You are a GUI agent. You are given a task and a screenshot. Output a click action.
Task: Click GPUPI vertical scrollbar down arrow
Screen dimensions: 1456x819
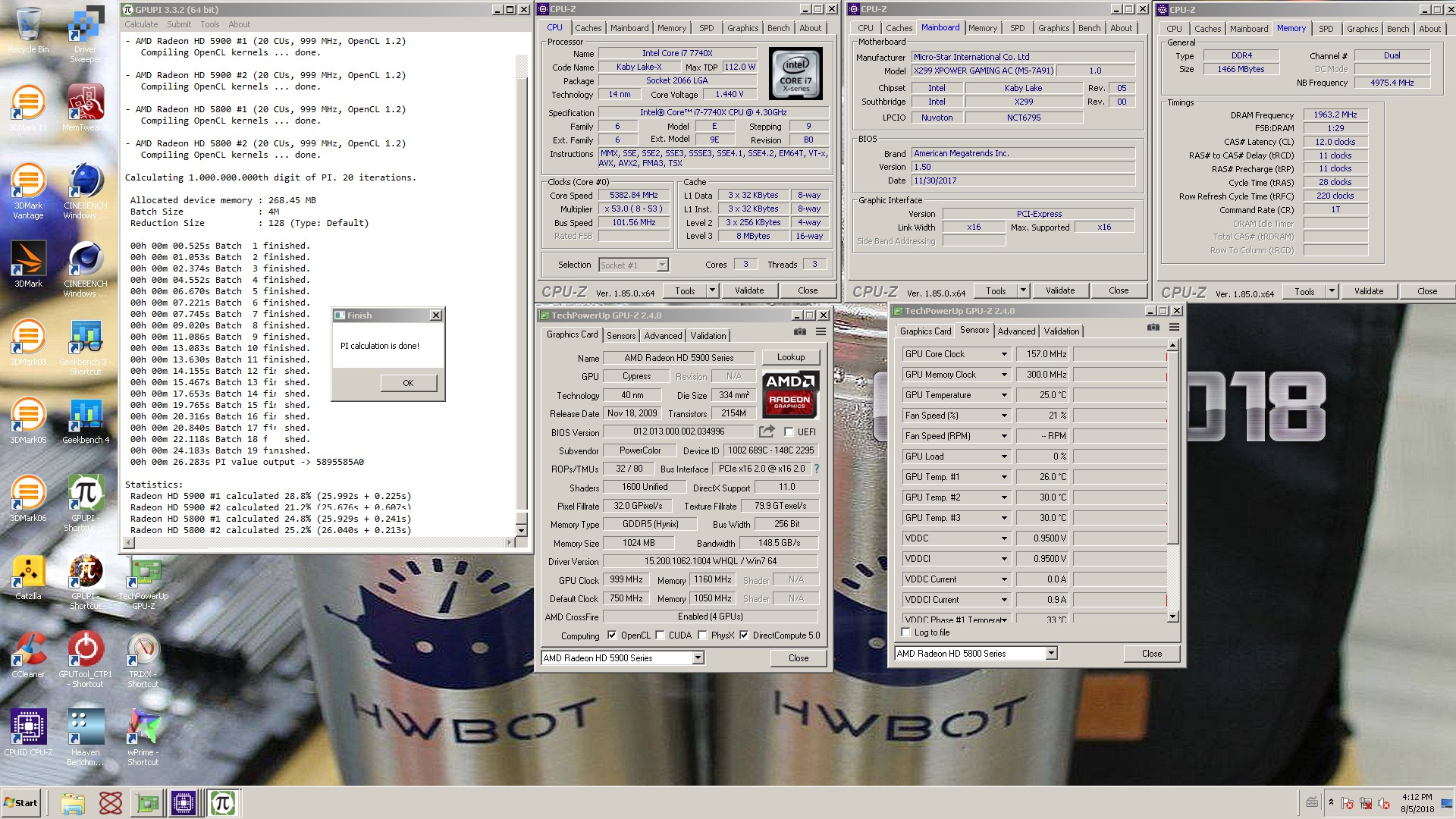522,531
